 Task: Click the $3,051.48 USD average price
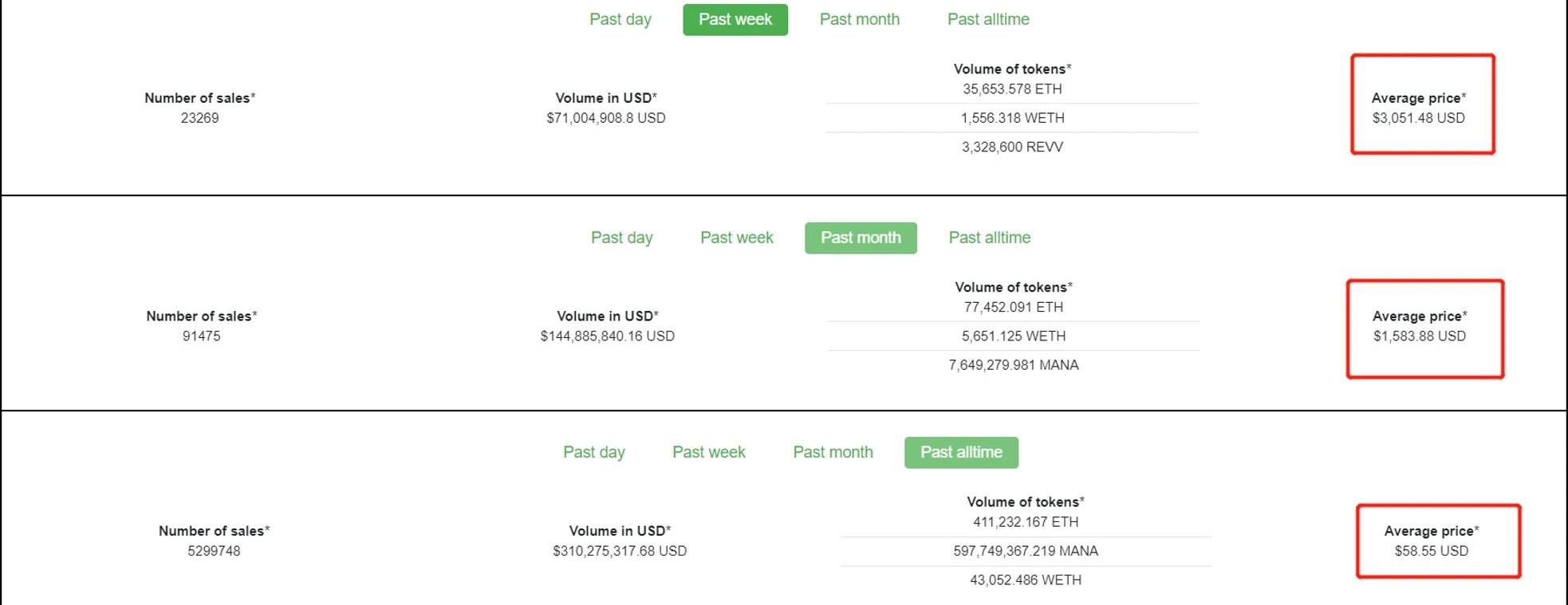(x=1419, y=118)
